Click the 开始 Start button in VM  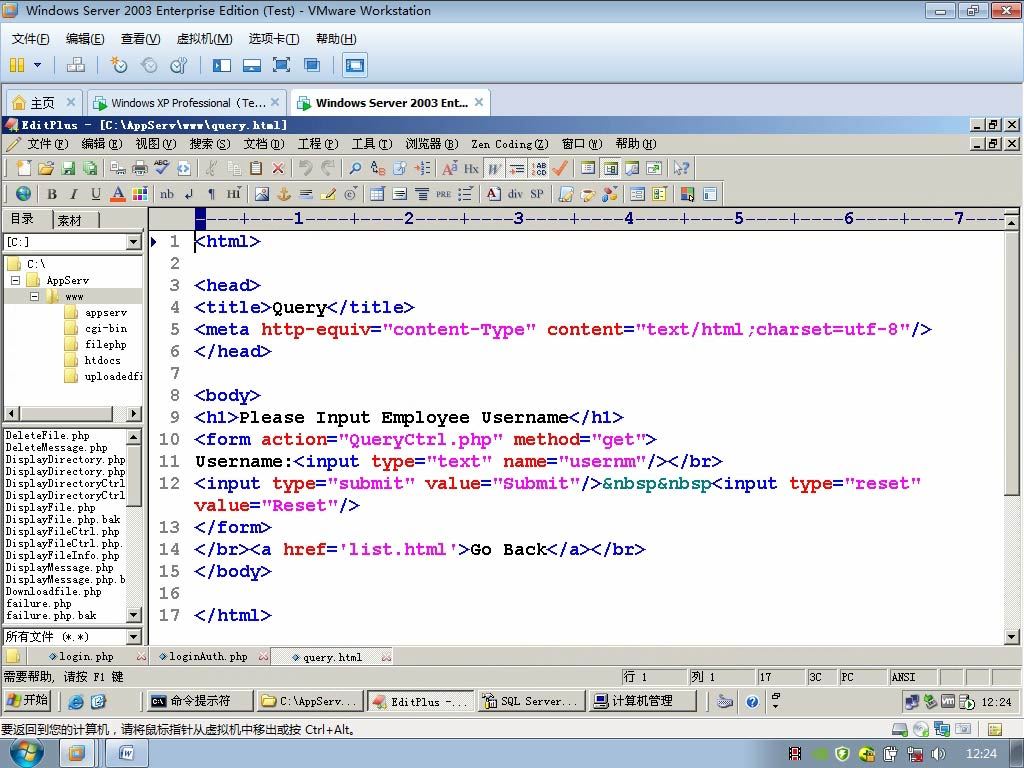coord(27,701)
